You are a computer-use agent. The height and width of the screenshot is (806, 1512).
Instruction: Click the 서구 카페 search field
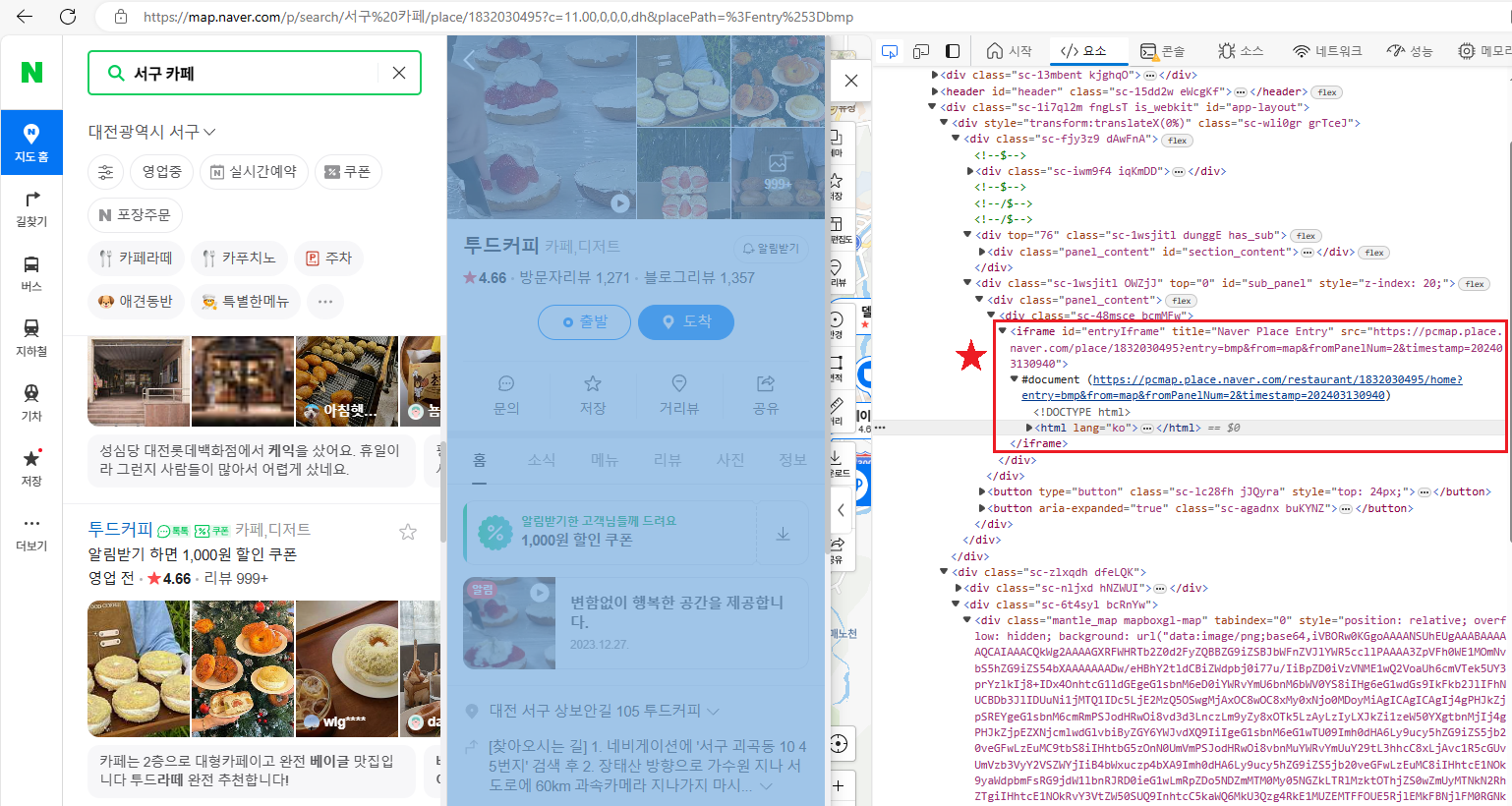[255, 73]
